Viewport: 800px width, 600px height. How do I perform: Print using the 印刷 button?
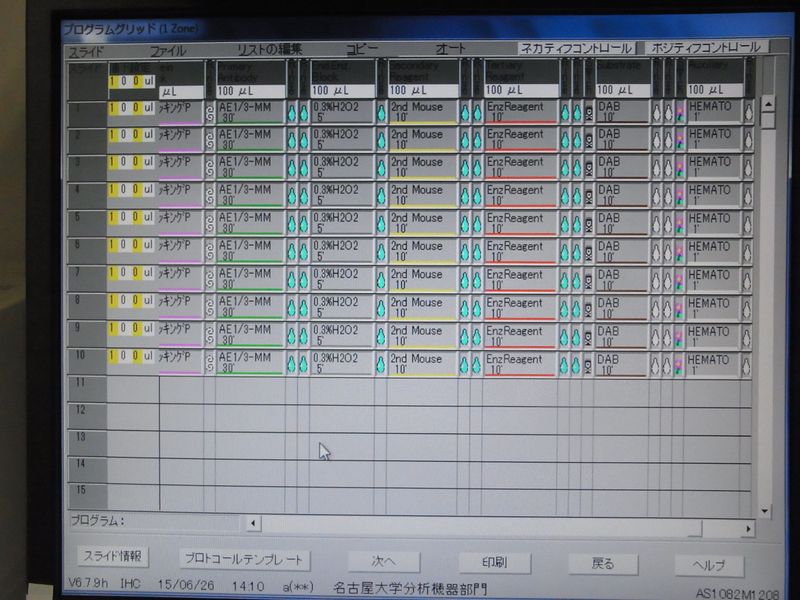tap(494, 563)
